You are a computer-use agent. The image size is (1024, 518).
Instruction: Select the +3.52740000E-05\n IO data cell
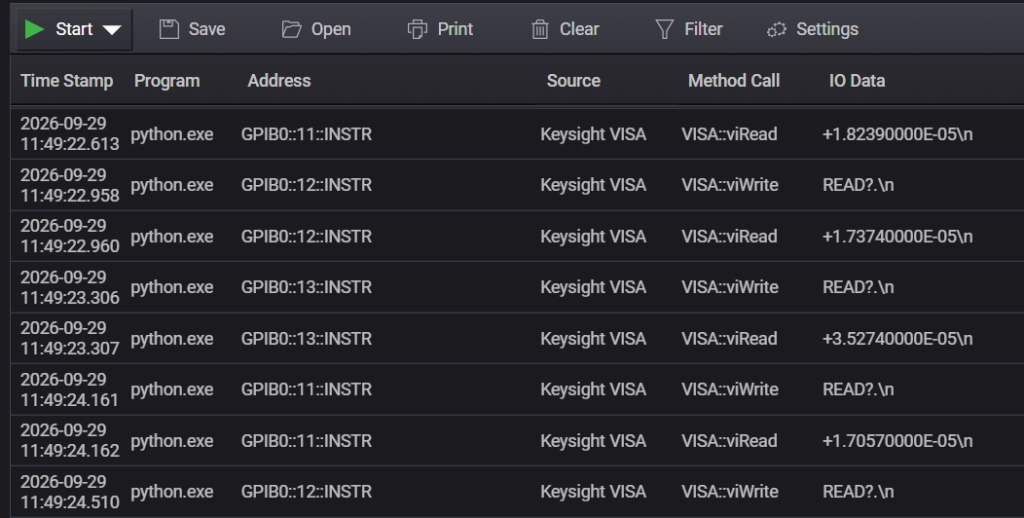tap(897, 339)
